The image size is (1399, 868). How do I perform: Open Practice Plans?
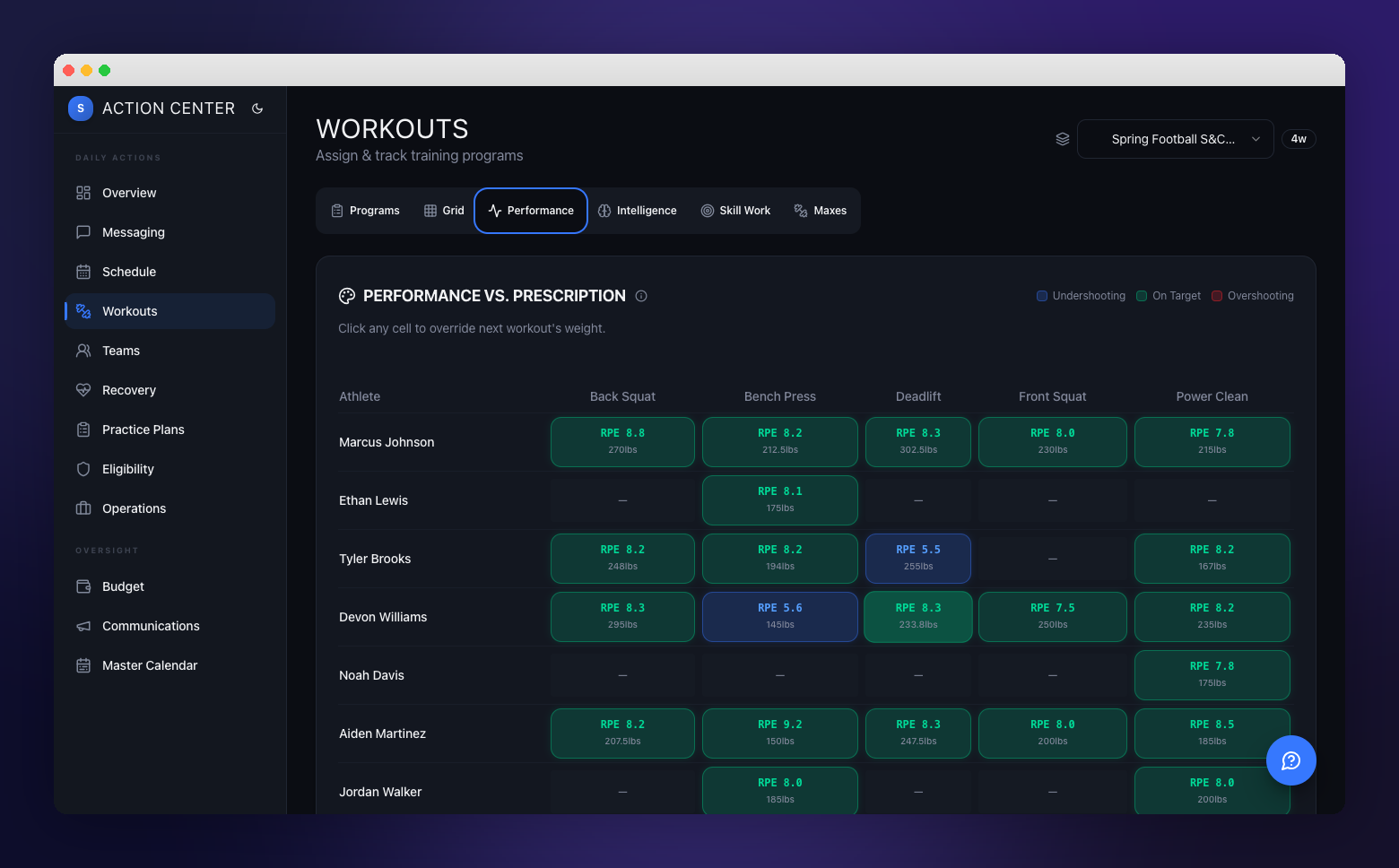[x=169, y=430]
